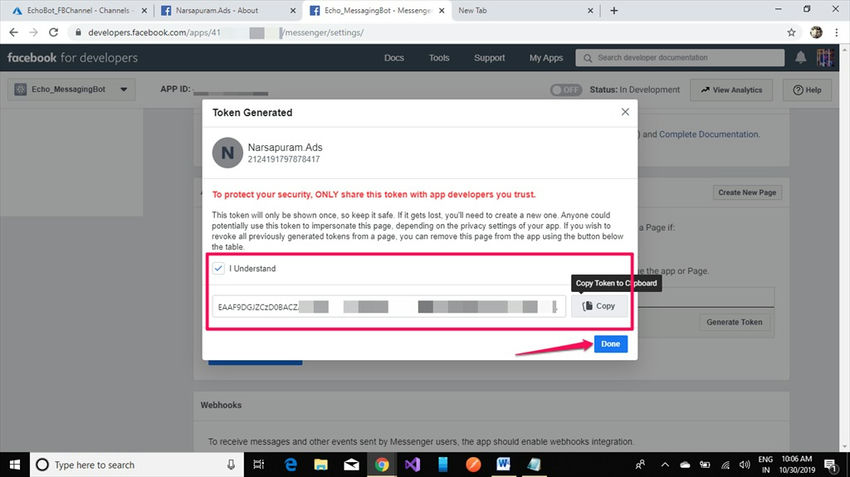Open Chrome three-dot menu
850x477 pixels.
(836, 33)
